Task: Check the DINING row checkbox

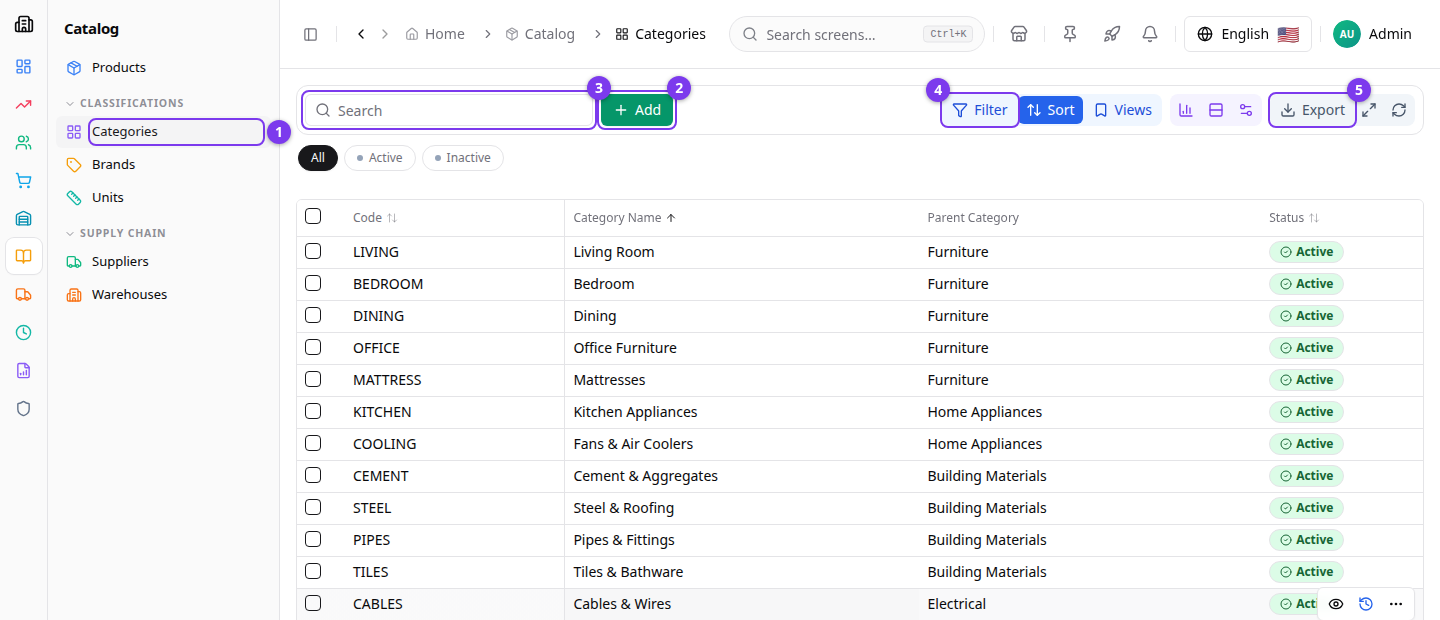Action: [313, 315]
